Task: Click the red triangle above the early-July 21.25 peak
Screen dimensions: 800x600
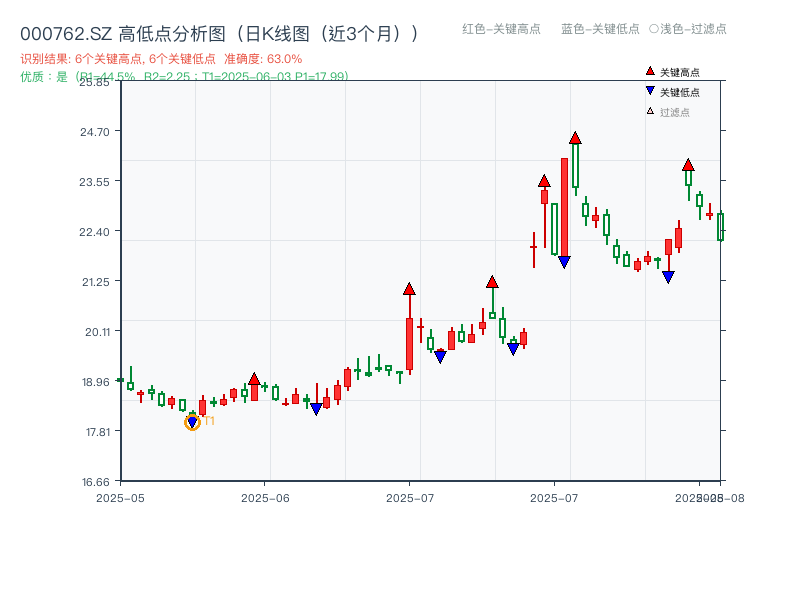Action: click(409, 288)
